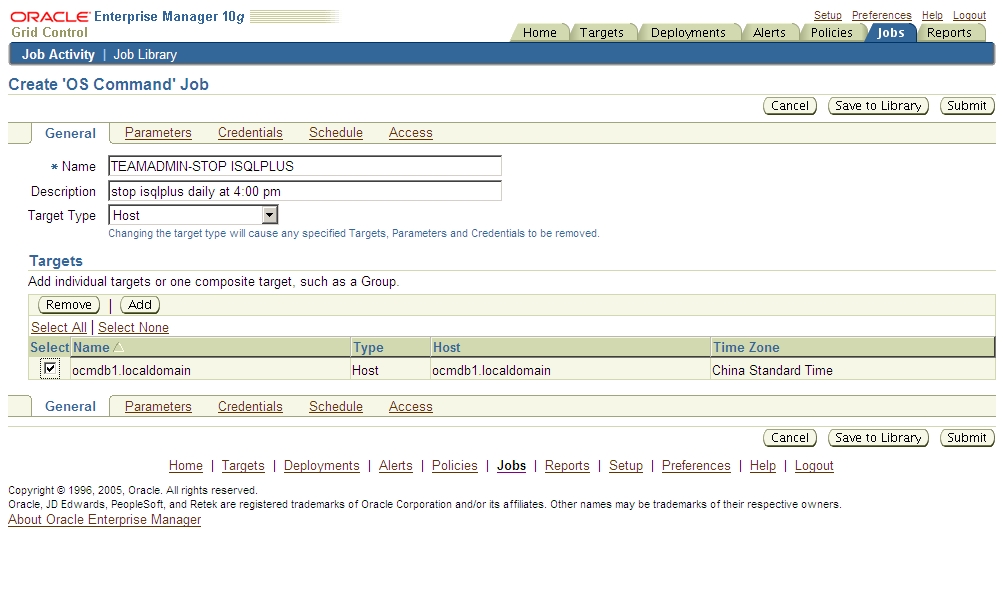Go to the upper Credentials sub-tab

point(250,132)
